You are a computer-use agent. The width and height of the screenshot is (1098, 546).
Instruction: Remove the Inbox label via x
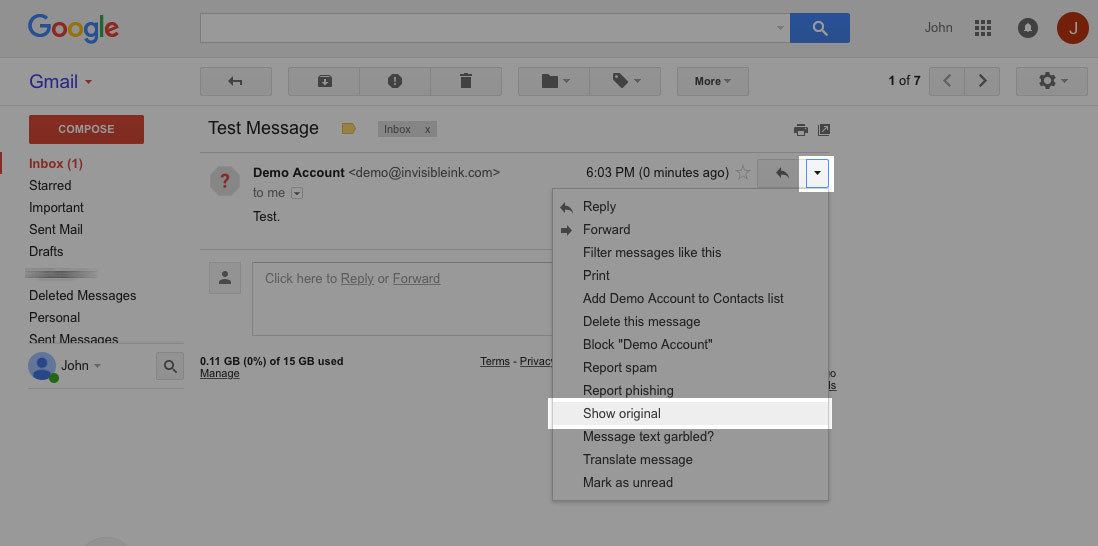click(428, 130)
